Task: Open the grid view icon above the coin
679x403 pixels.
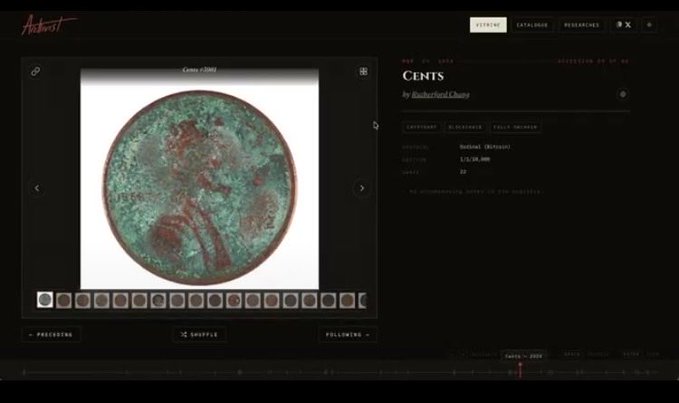Action: [363, 71]
